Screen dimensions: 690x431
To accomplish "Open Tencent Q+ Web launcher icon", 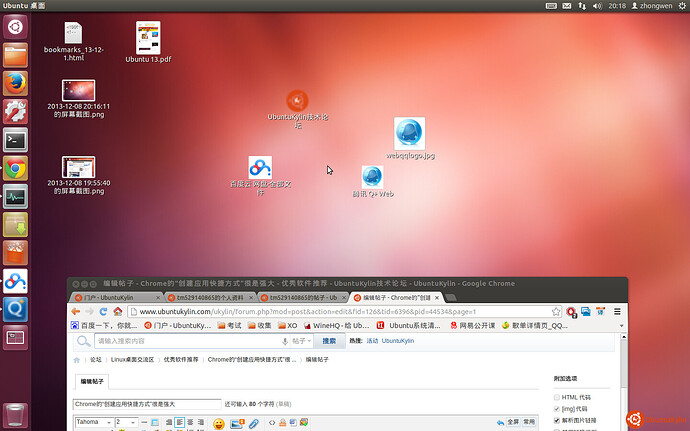I will tap(15, 309).
